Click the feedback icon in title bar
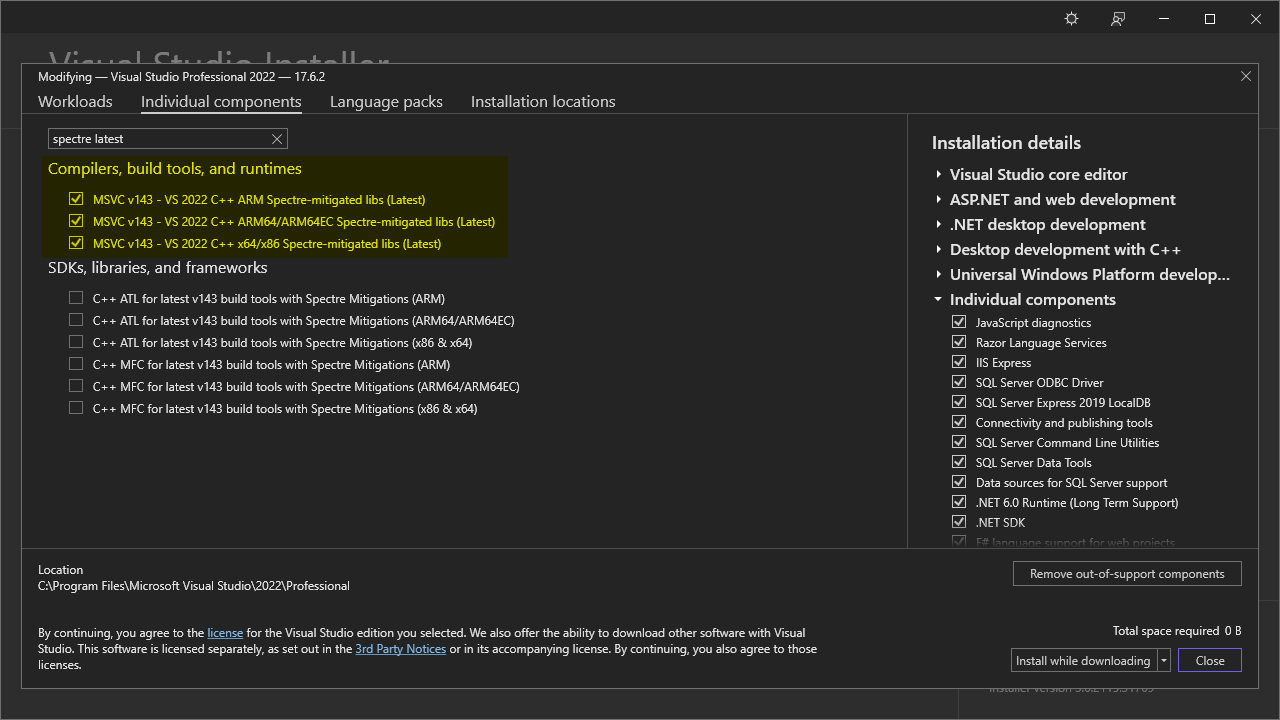1280x720 pixels. [1118, 19]
